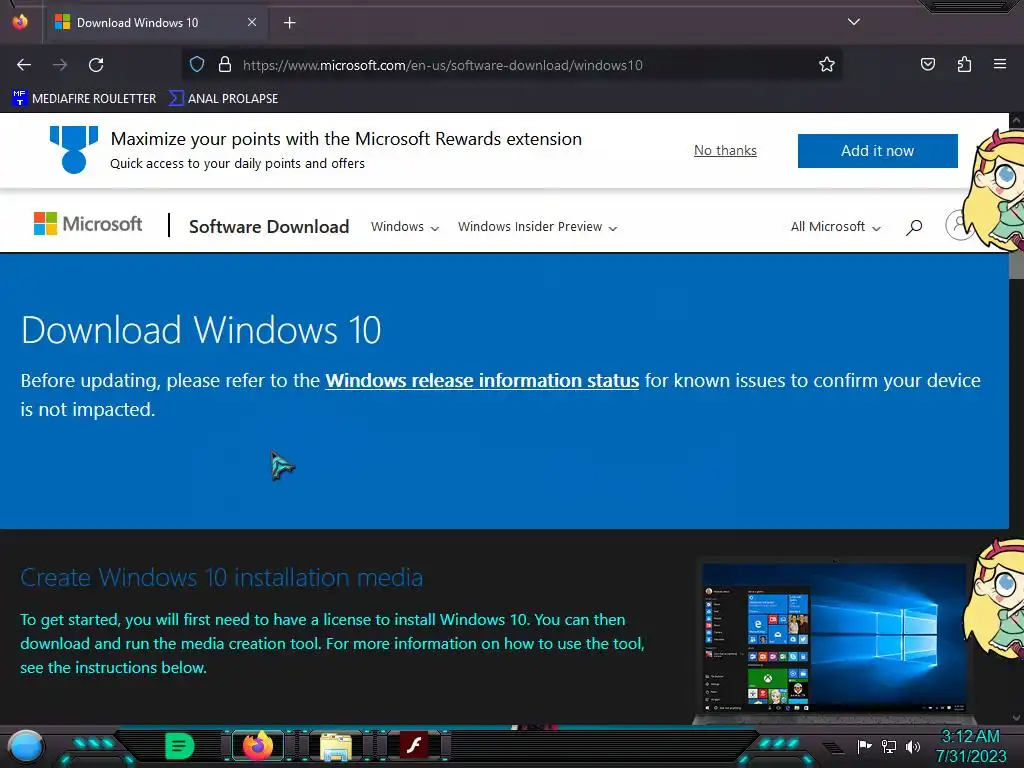Open the green notes app on taskbar

click(180, 746)
